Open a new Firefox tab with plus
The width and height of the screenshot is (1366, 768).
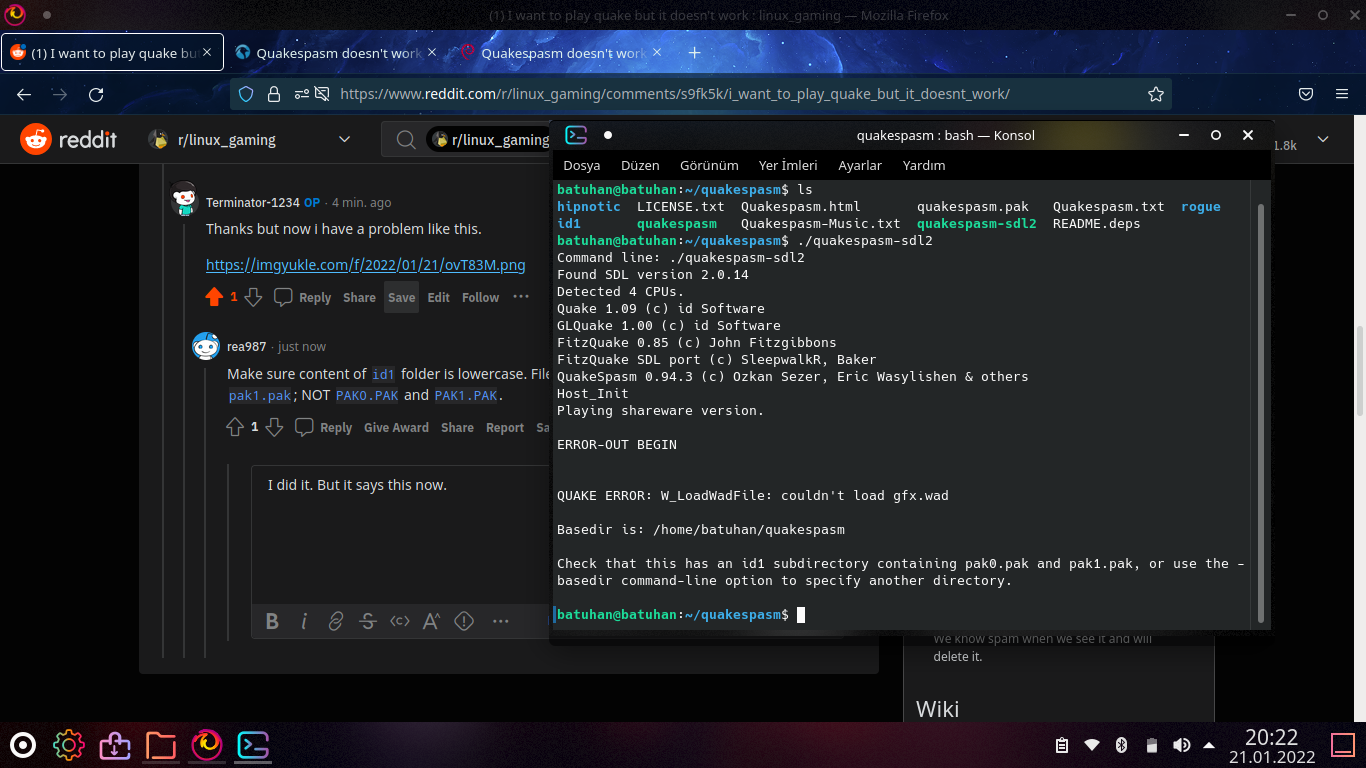click(695, 53)
